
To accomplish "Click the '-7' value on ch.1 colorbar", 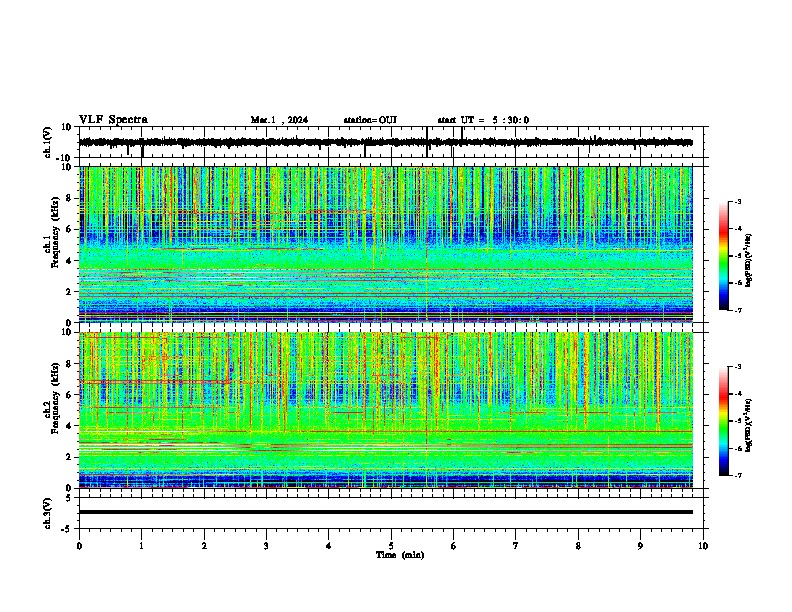I will coord(738,310).
